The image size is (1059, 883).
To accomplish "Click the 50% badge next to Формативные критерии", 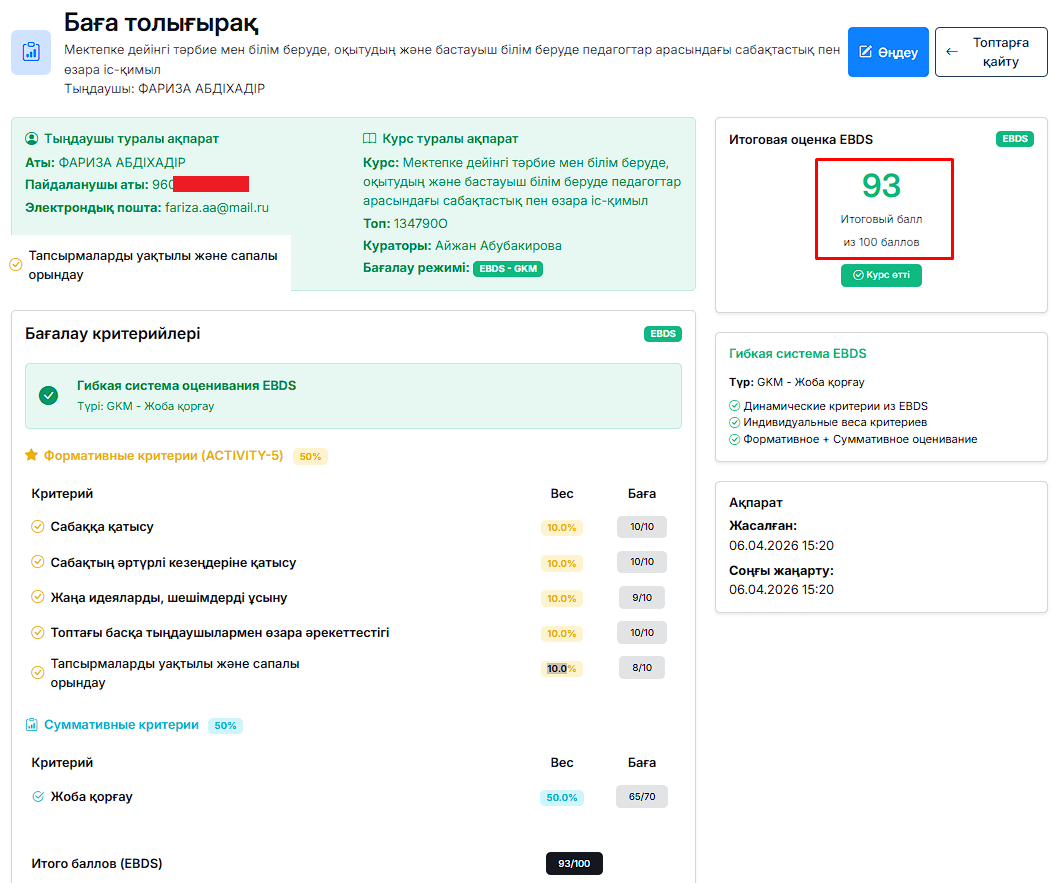I will (x=310, y=456).
